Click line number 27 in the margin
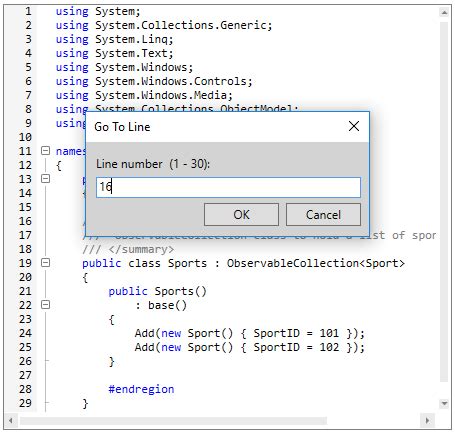 click(25, 375)
